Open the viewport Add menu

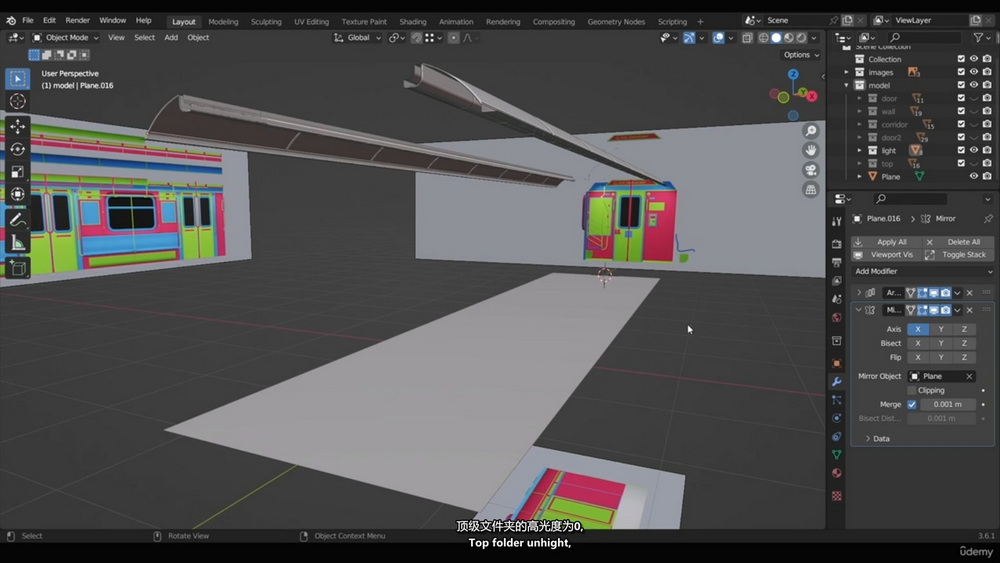click(x=171, y=38)
